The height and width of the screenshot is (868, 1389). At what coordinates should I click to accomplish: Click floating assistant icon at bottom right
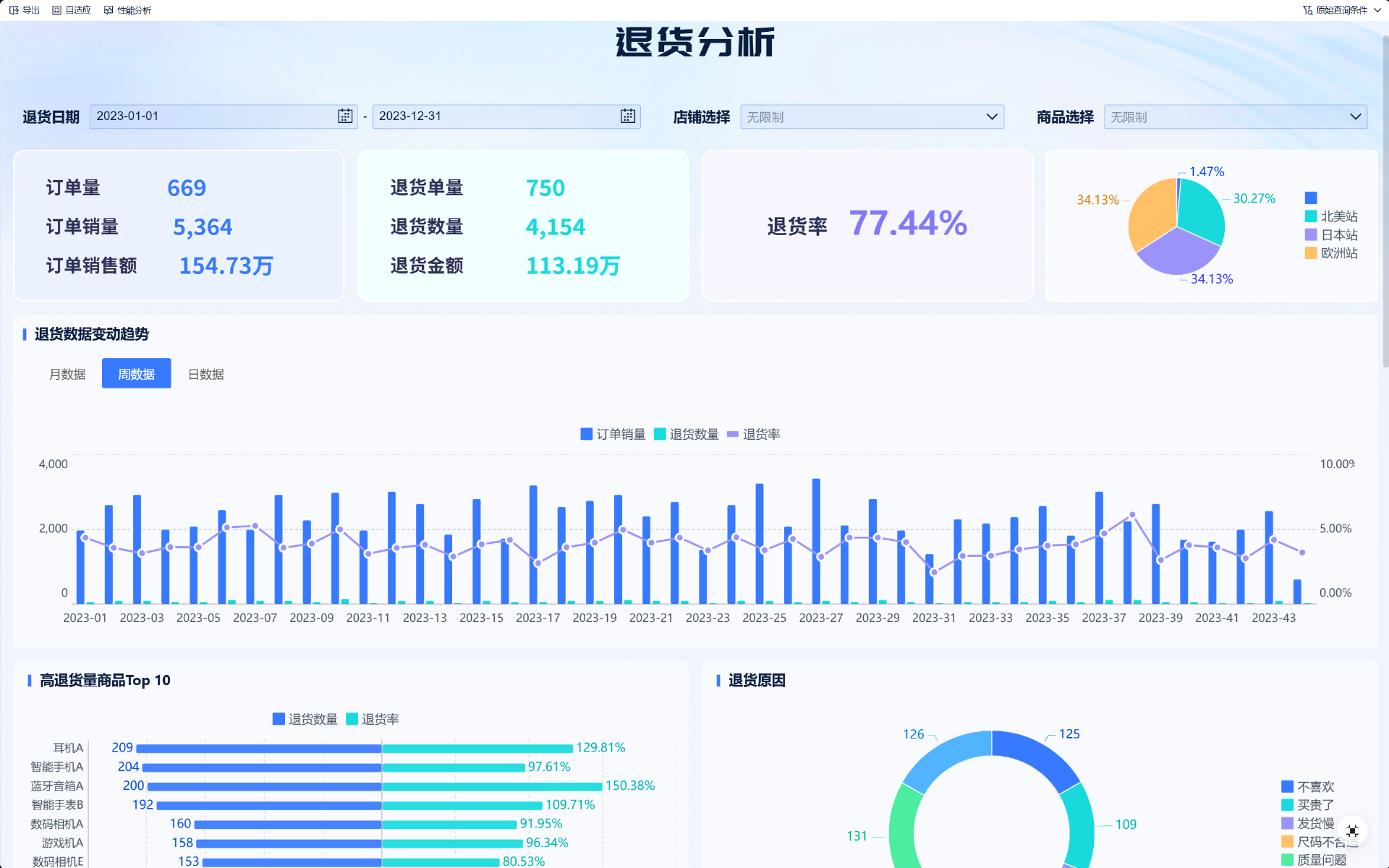1352,831
